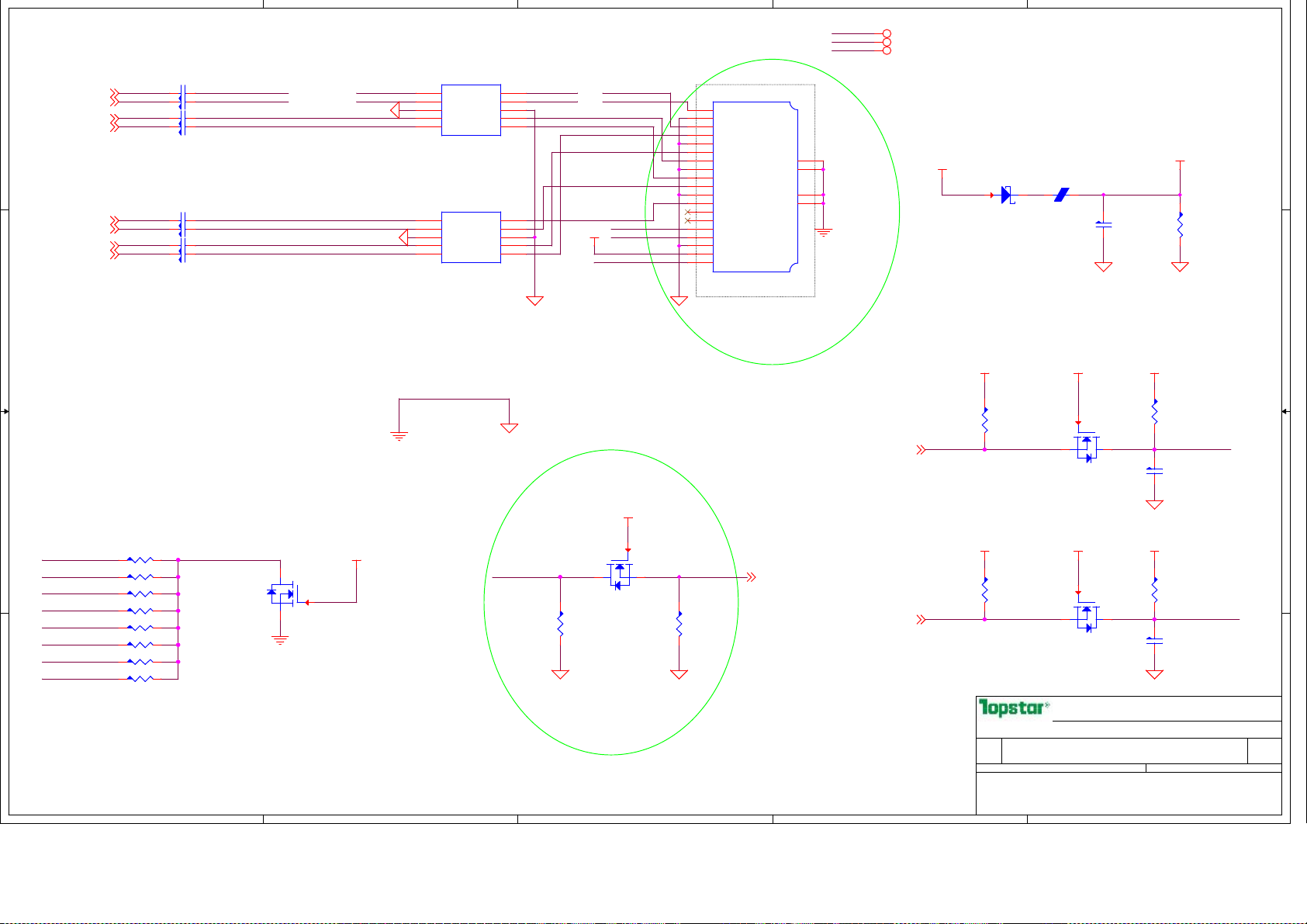1307x924 pixels.
Task: Select the bottom resistor in the left resistor array
Action: click(x=140, y=679)
